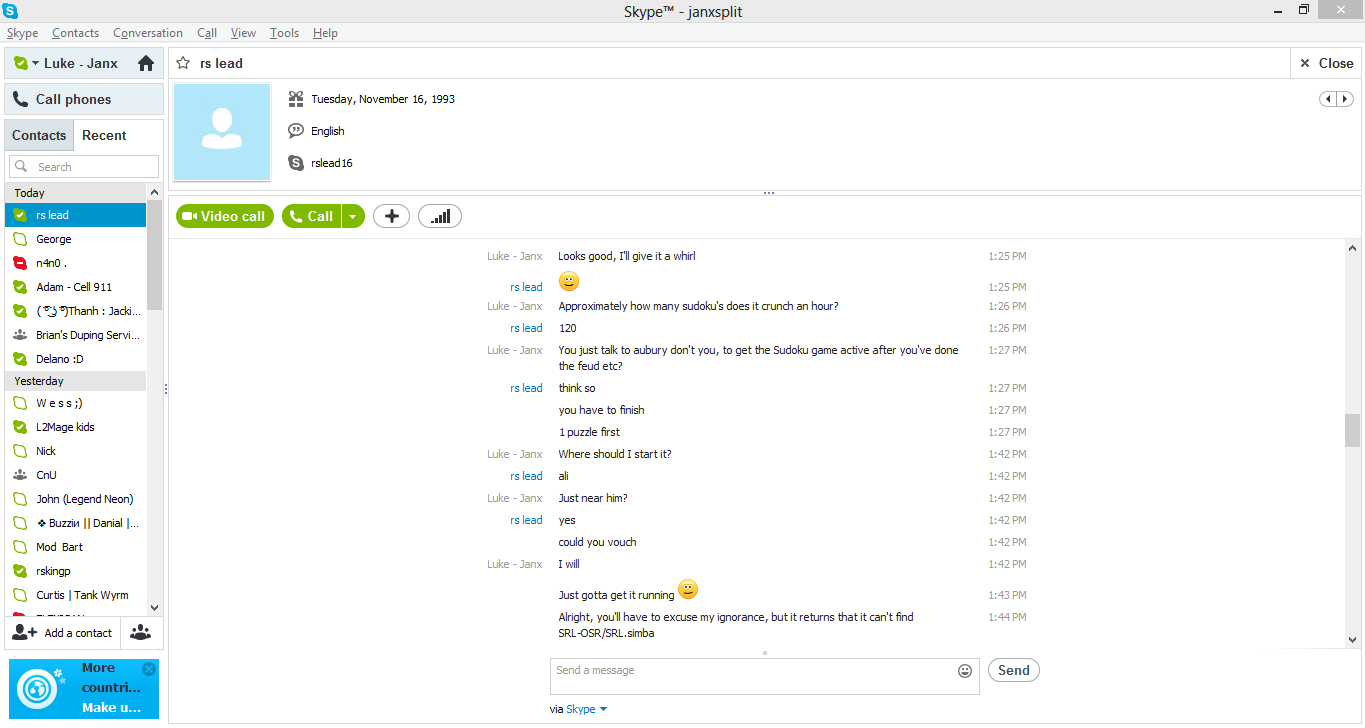
Task: Open chat with n4n0 .
Action: tap(76, 263)
